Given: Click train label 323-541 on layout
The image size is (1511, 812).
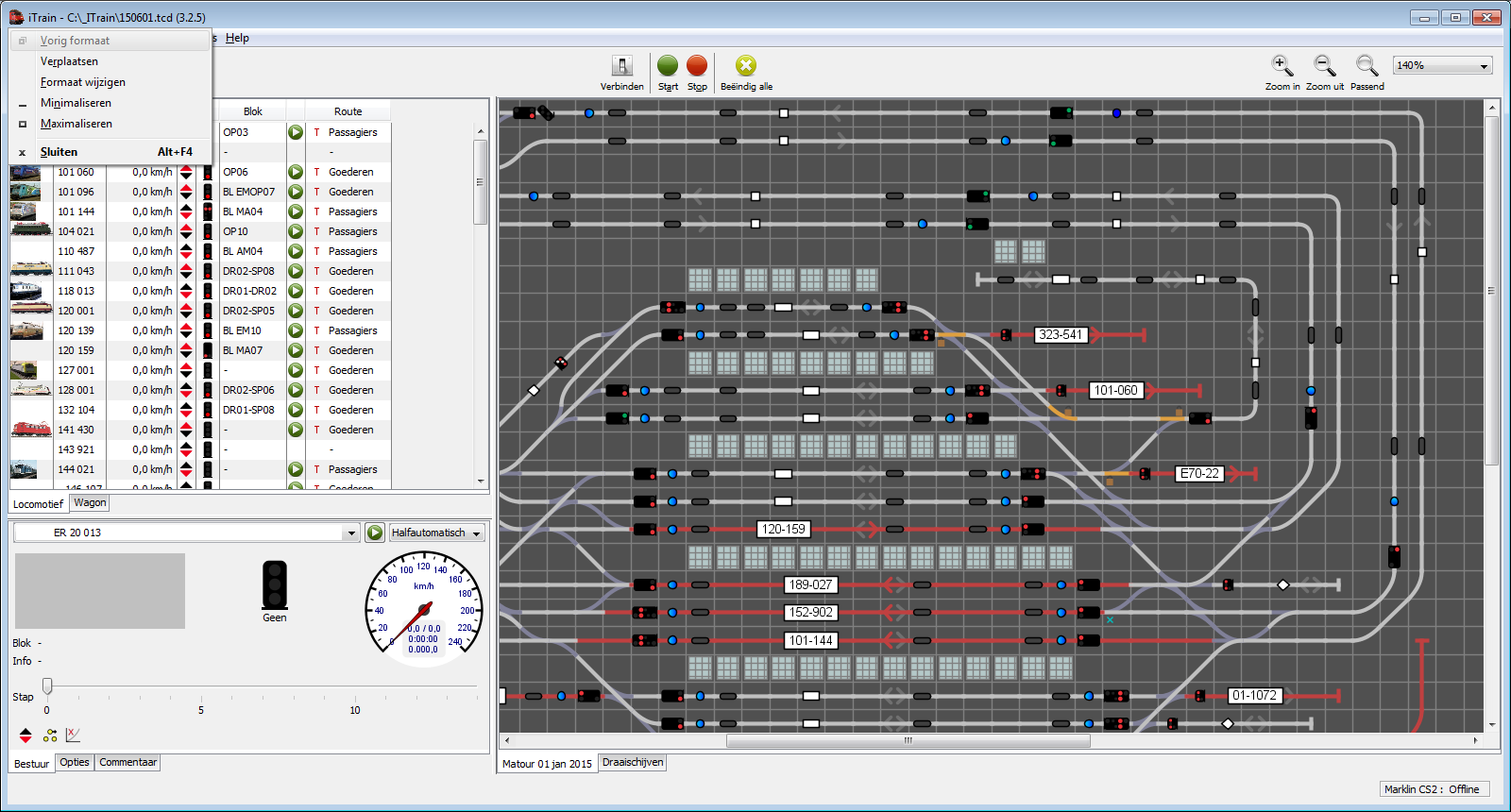Looking at the screenshot, I should [1060, 334].
